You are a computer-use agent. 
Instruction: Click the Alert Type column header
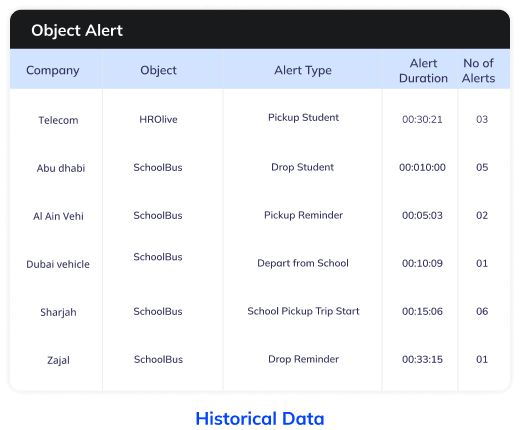[303, 70]
